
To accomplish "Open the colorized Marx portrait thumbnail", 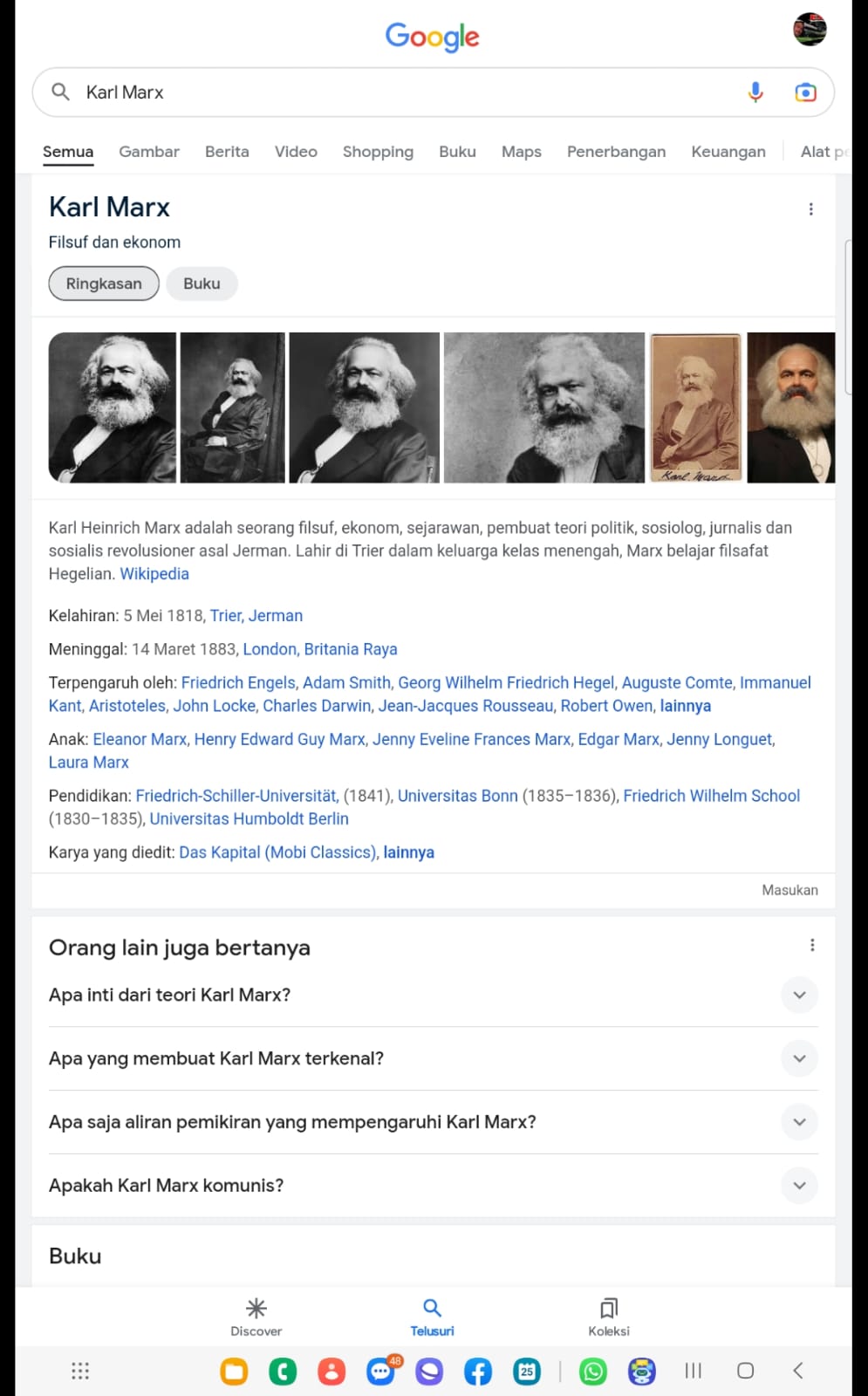I will click(791, 407).
